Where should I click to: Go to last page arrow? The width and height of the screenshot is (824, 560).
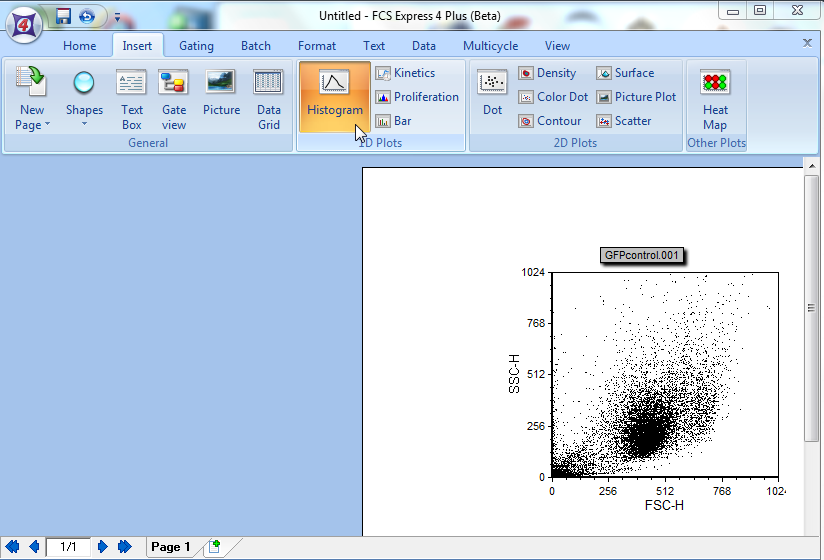(x=125, y=547)
